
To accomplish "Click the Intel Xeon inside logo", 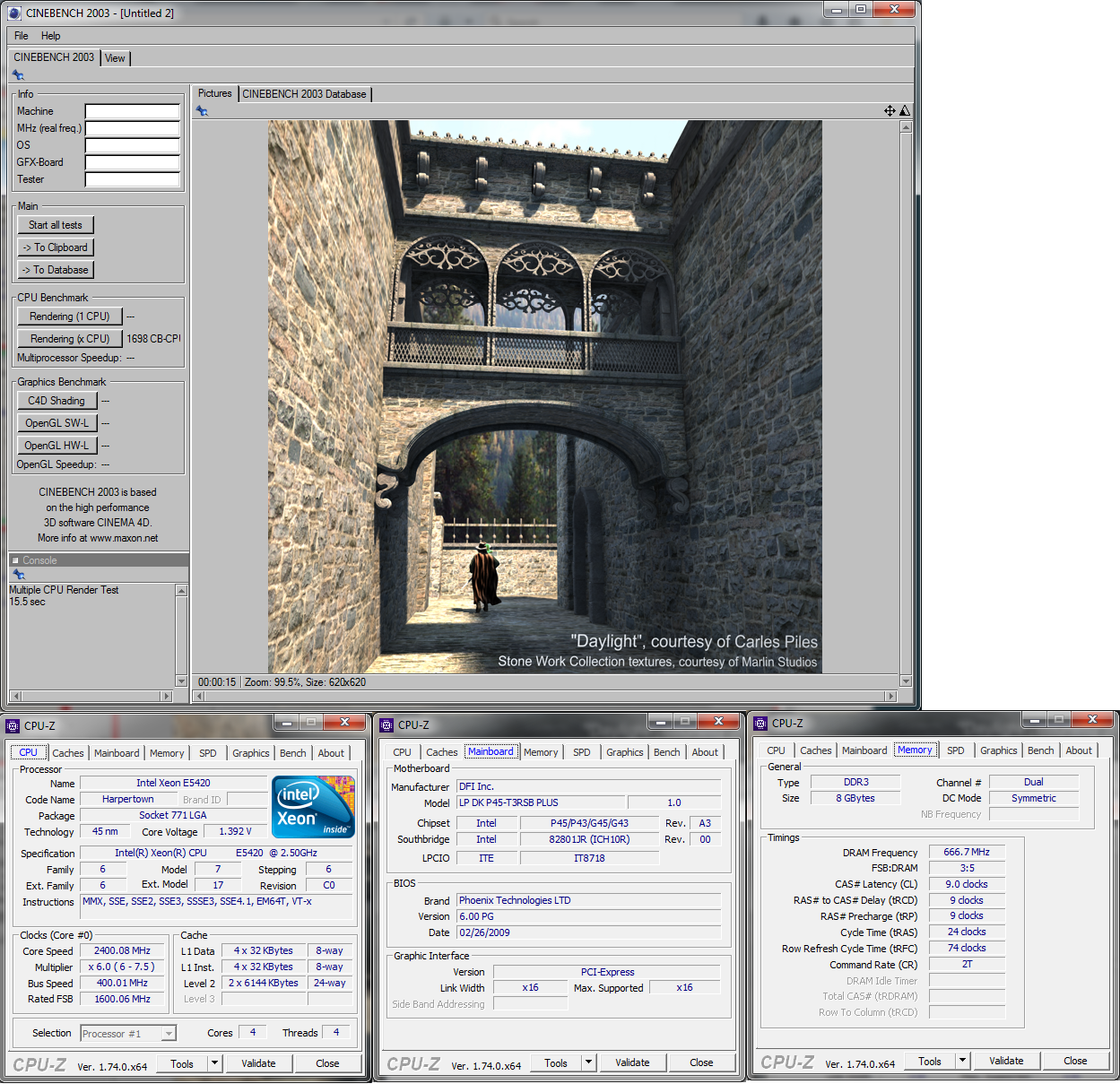I will coord(313,807).
